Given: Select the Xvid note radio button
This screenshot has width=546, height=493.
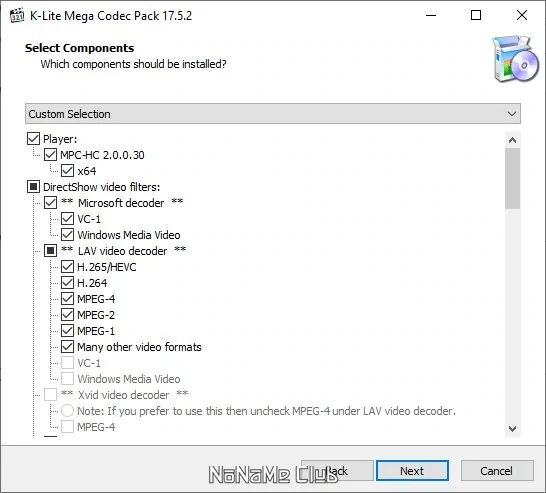Looking at the screenshot, I should pos(67,411).
